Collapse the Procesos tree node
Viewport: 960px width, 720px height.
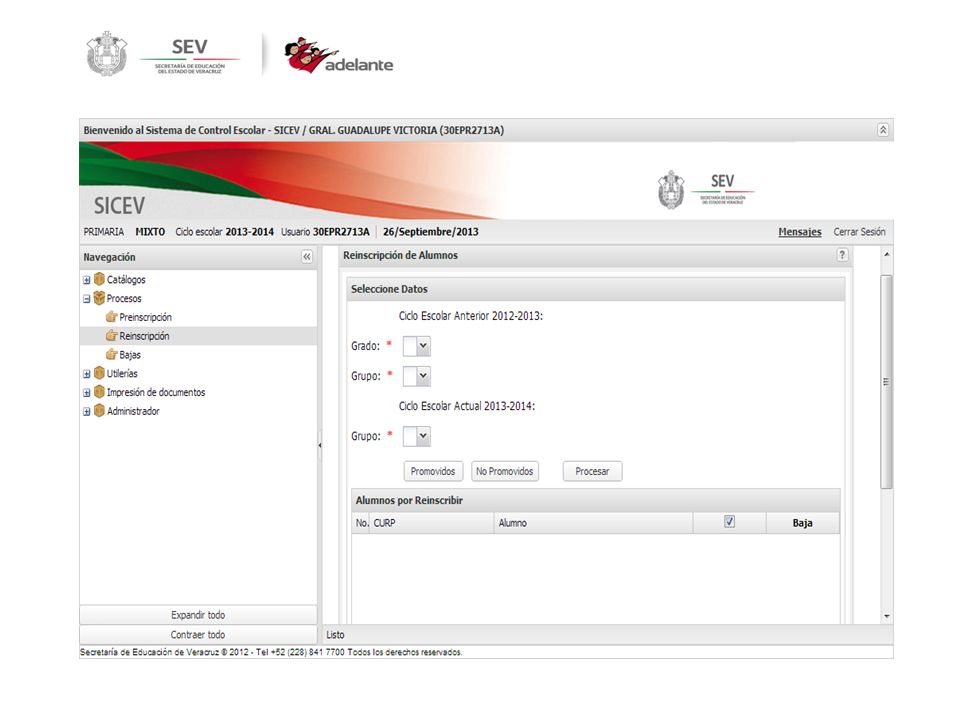(86, 299)
